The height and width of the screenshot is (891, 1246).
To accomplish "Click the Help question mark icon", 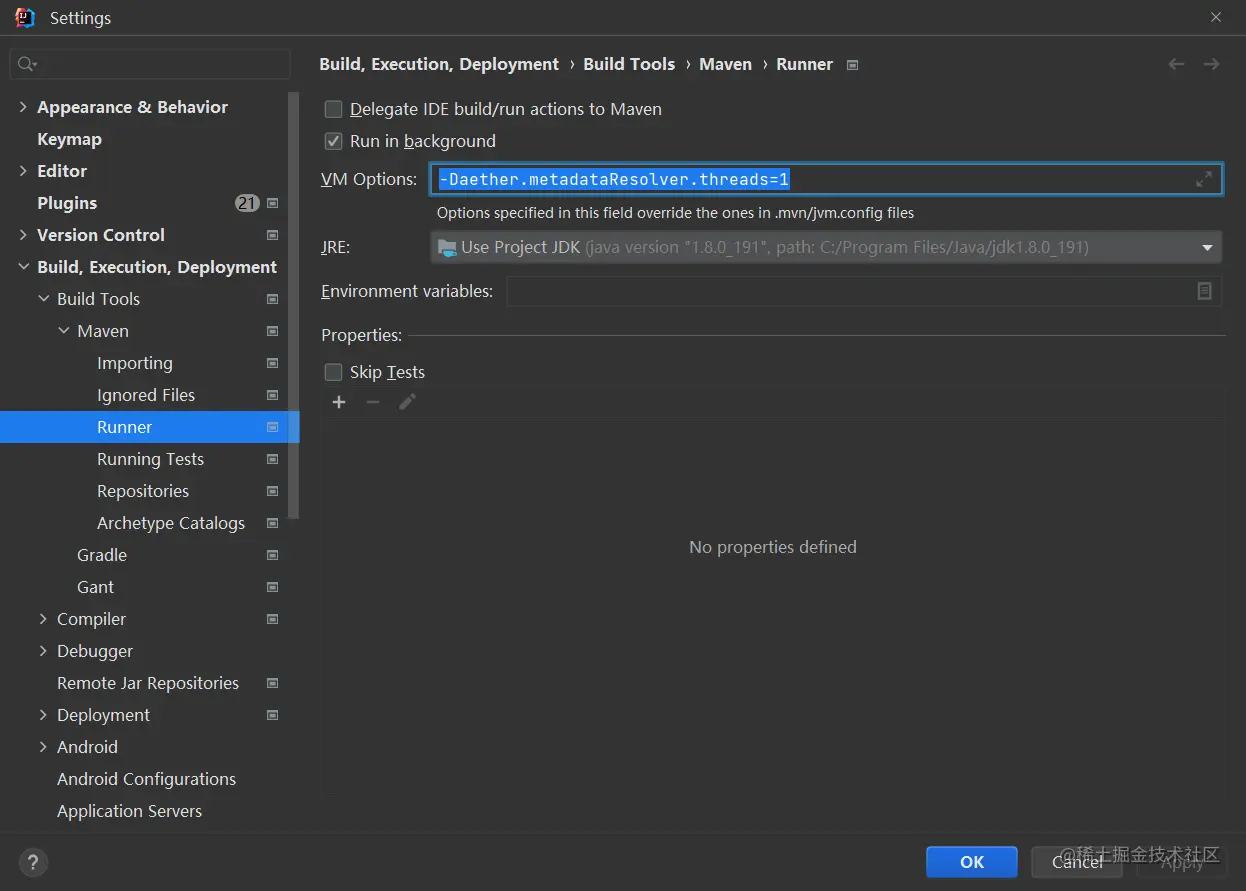I will [x=33, y=862].
